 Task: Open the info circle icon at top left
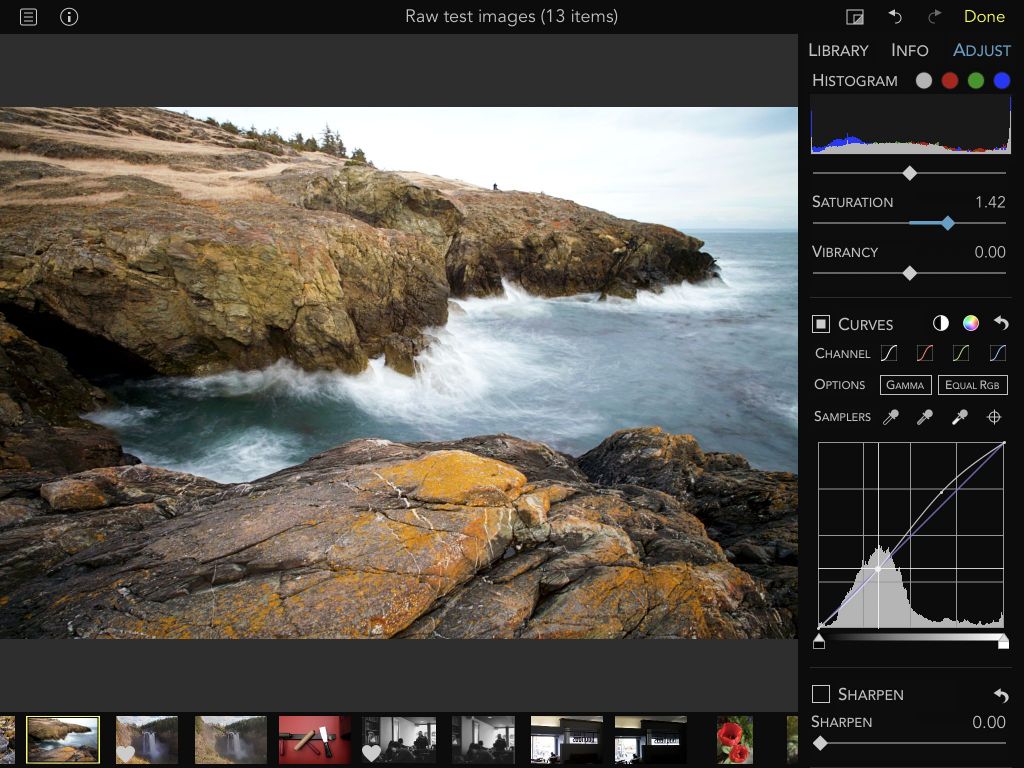[69, 17]
